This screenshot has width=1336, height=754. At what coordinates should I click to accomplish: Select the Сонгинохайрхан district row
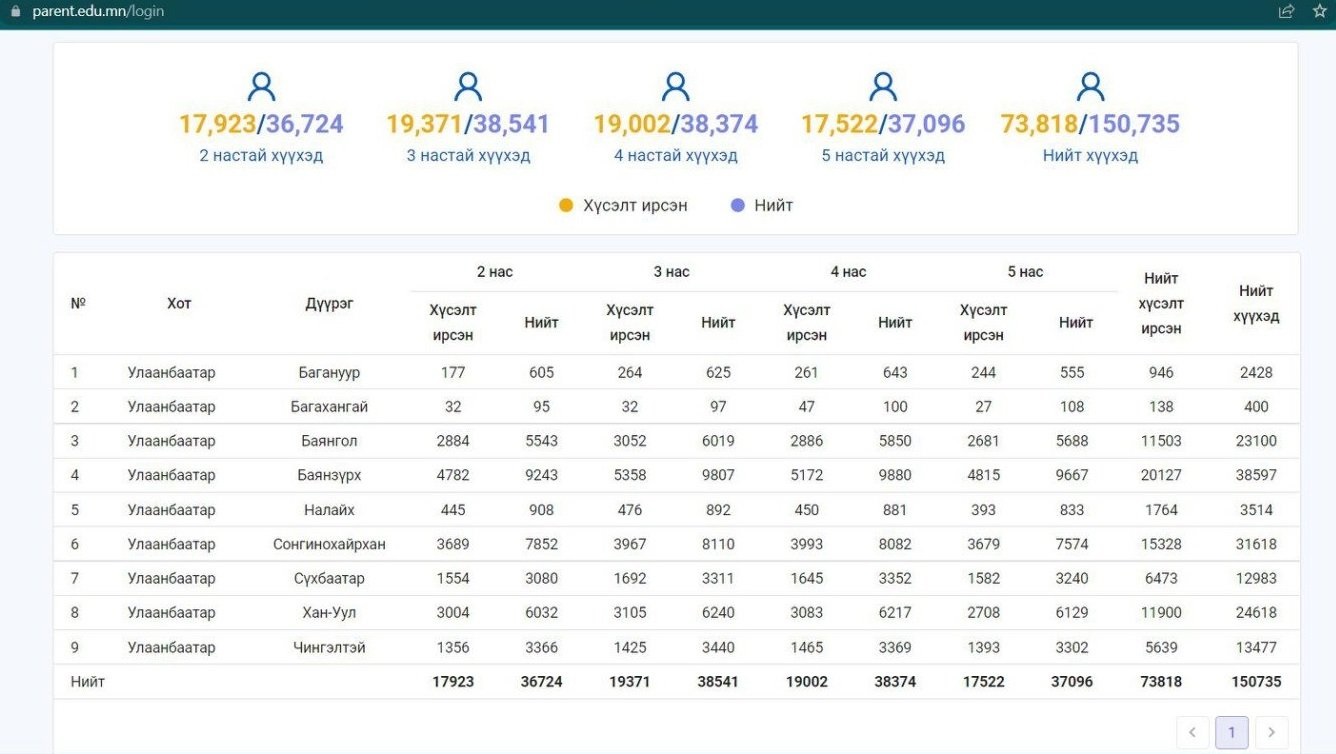pyautogui.click(x=329, y=544)
